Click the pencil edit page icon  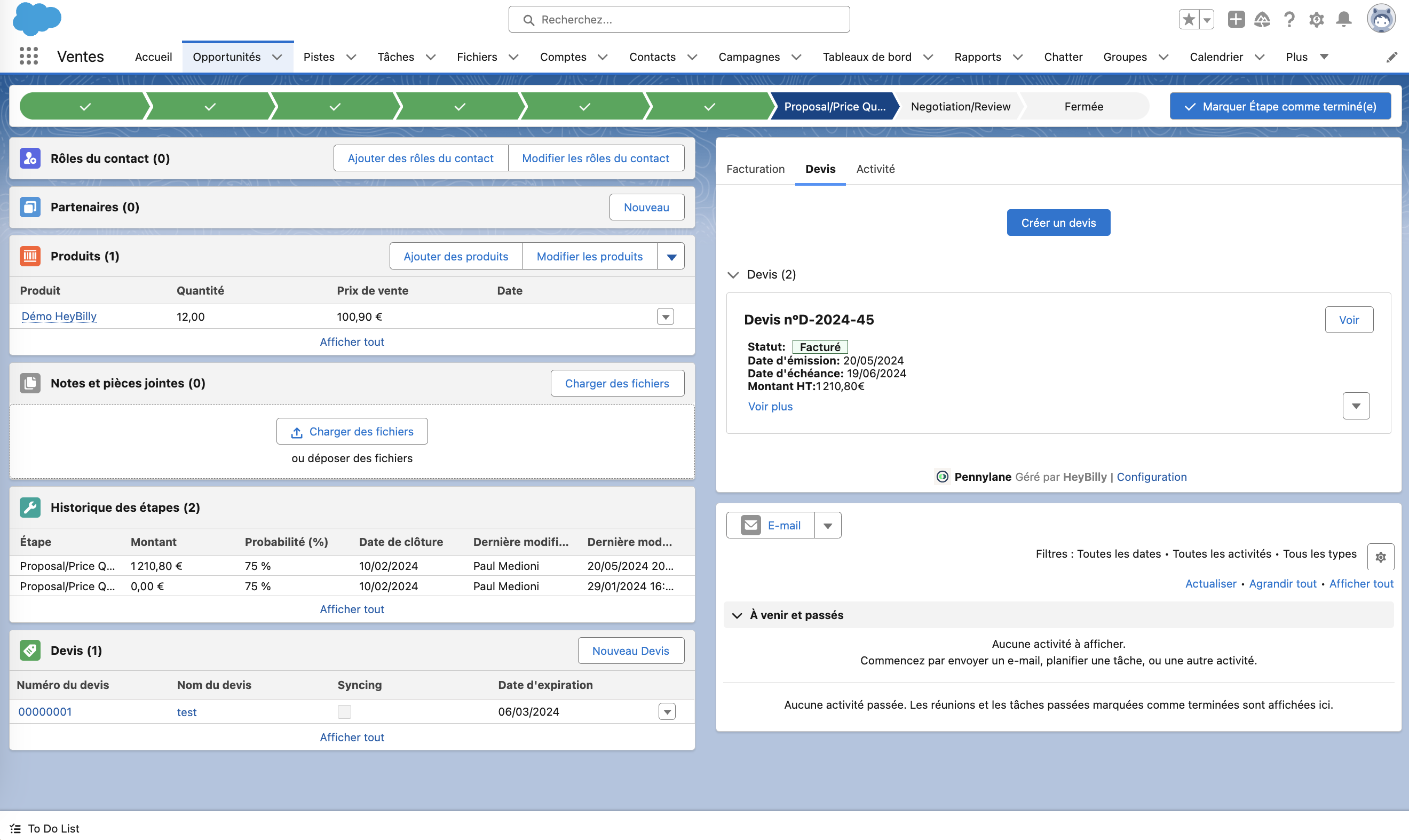click(x=1391, y=57)
